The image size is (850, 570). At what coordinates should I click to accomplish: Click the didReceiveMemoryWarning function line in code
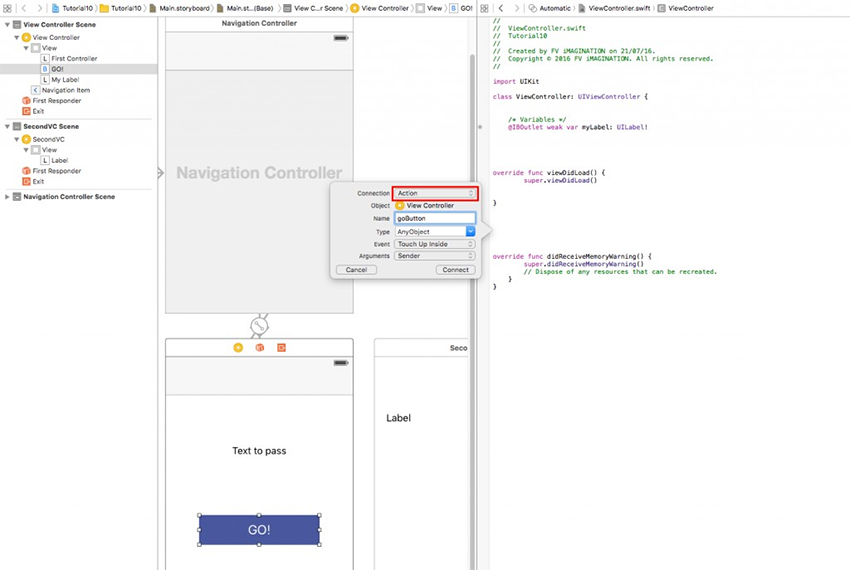(x=572, y=257)
